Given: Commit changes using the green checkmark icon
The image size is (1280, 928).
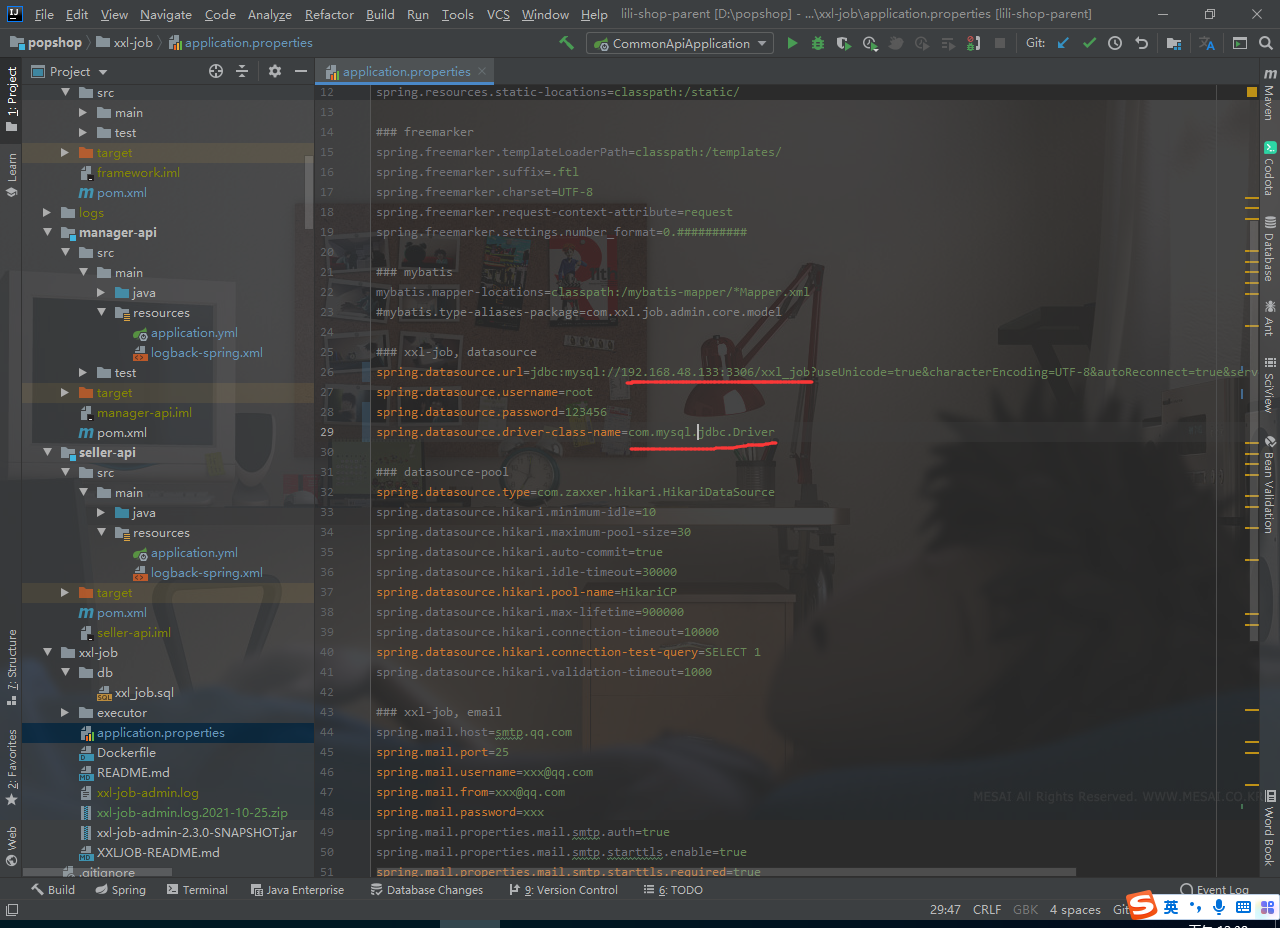Looking at the screenshot, I should [x=1089, y=44].
